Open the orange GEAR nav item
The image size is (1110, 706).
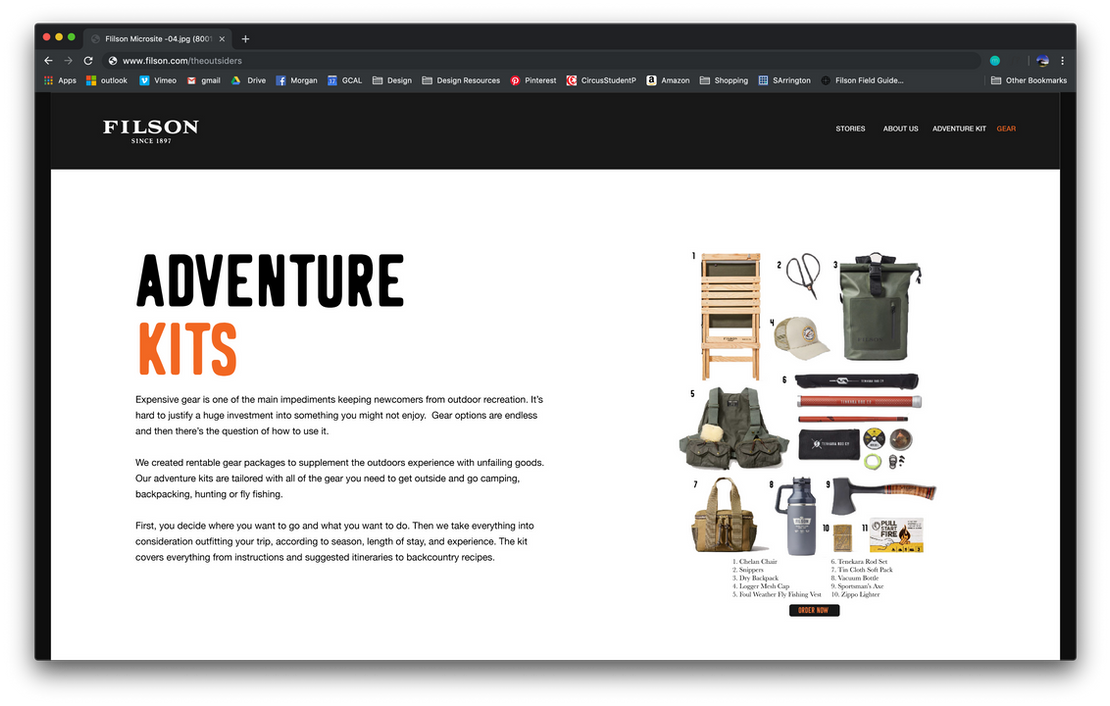tap(1006, 129)
